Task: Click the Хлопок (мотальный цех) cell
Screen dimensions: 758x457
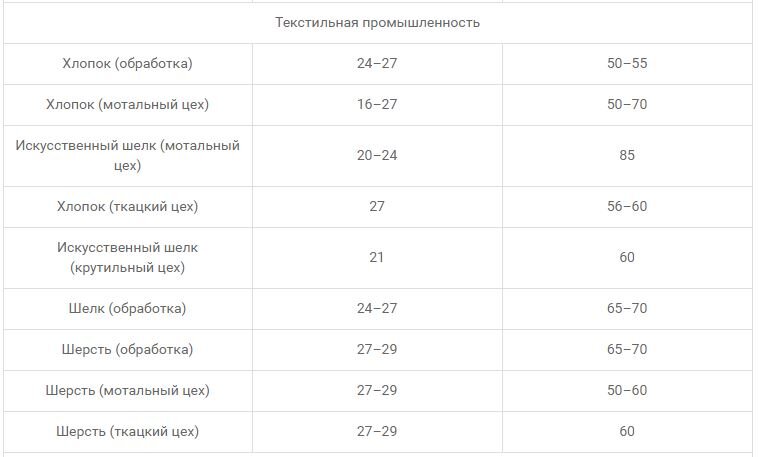Action: point(128,105)
